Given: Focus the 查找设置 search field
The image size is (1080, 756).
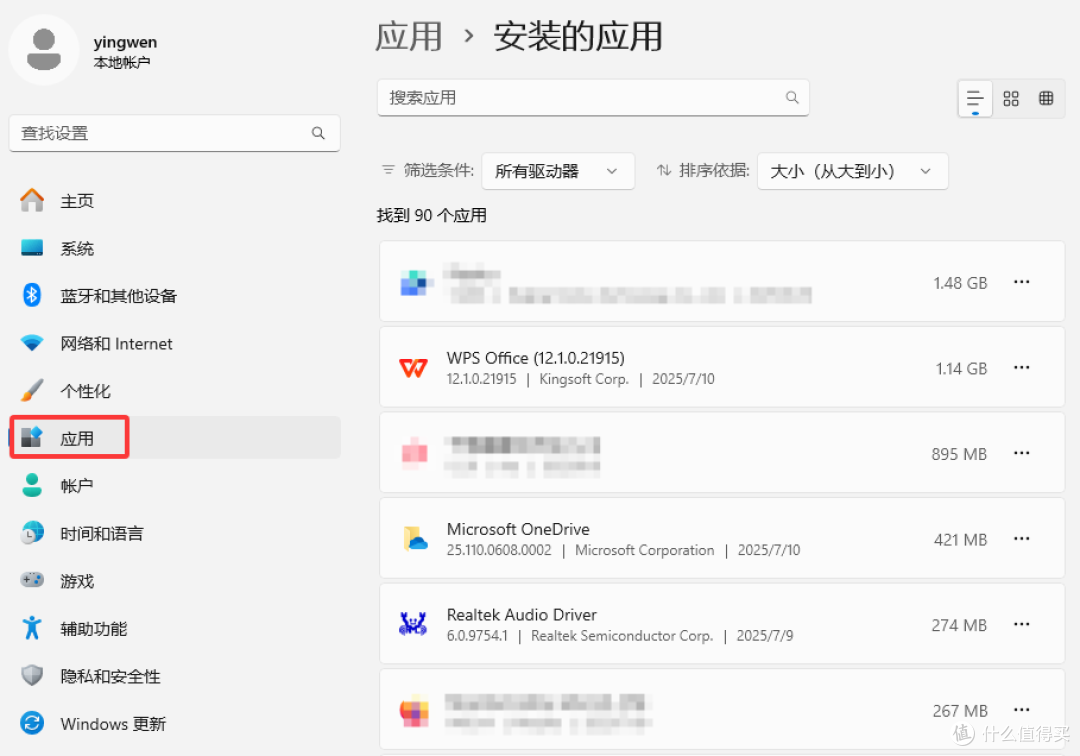Looking at the screenshot, I should 175,133.
